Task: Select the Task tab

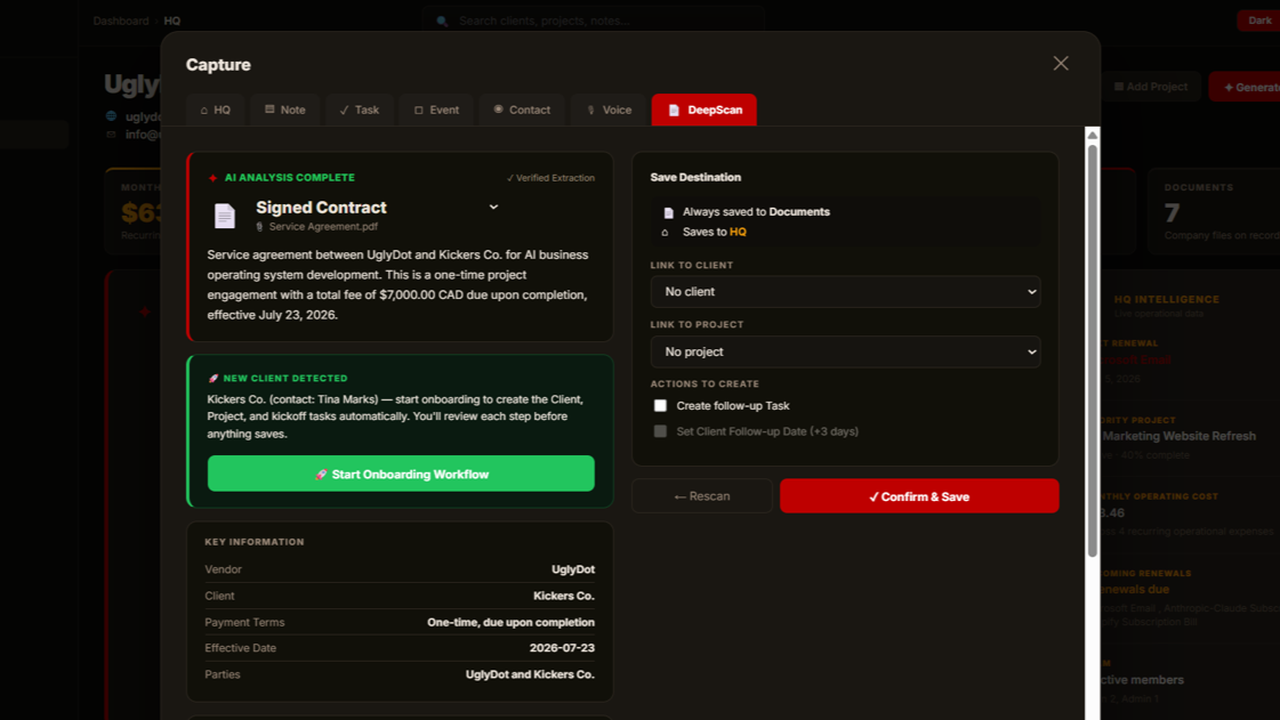Action: [360, 110]
